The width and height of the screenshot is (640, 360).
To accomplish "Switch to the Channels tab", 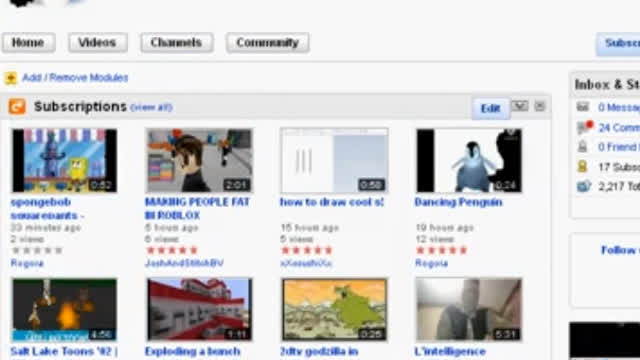I will point(177,42).
